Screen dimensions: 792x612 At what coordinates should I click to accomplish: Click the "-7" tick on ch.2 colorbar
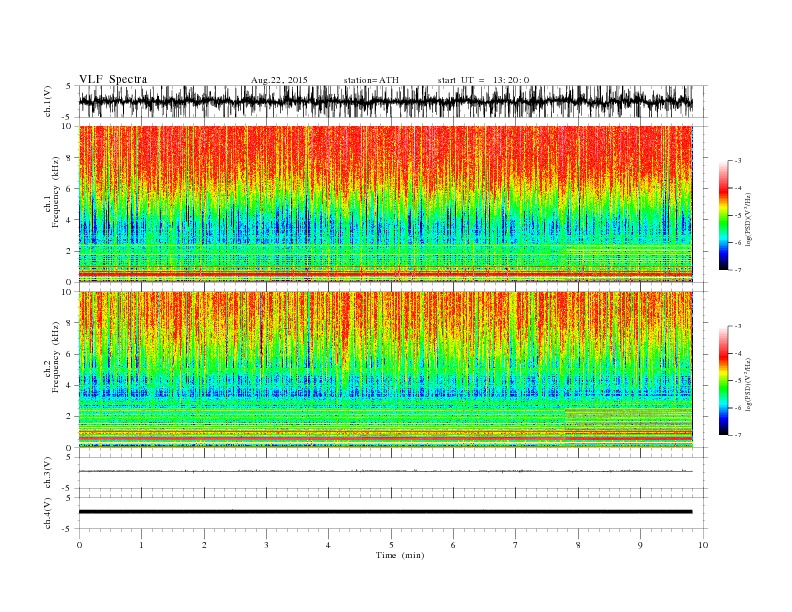click(737, 435)
